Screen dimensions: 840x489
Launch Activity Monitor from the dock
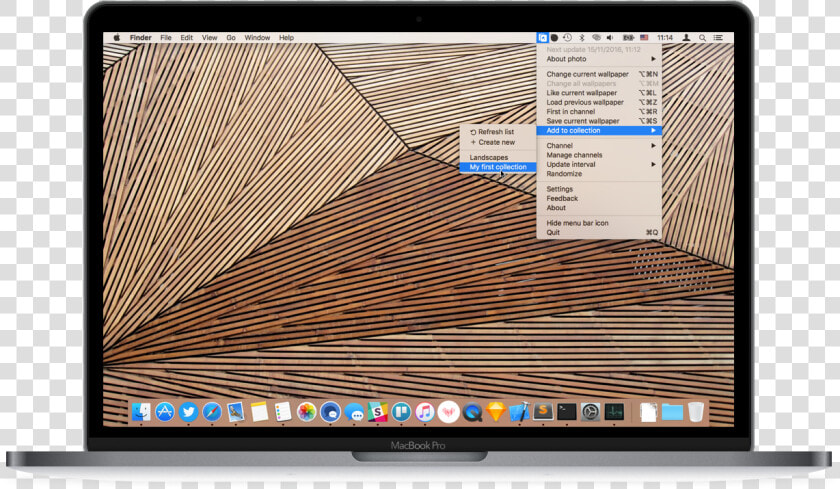coord(614,412)
